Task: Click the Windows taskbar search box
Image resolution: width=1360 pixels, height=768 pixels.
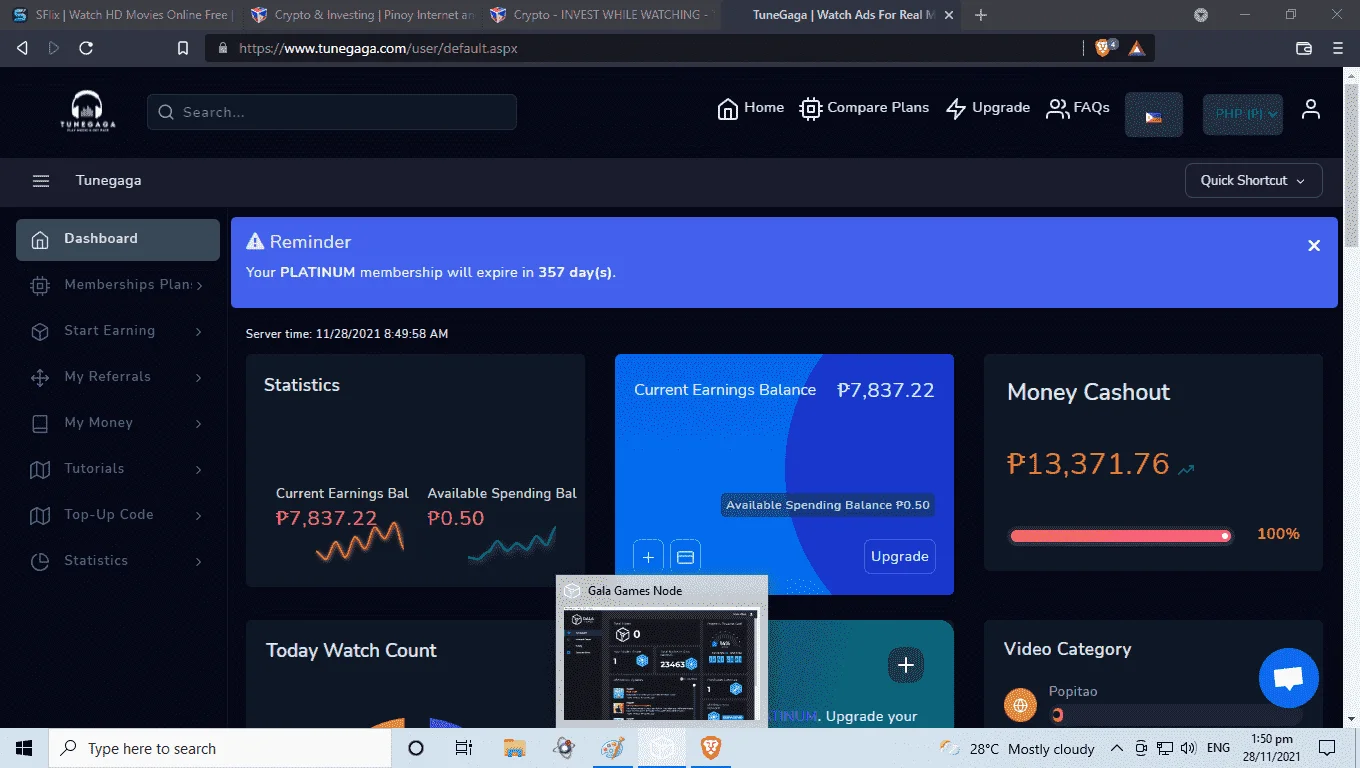Action: pos(220,748)
